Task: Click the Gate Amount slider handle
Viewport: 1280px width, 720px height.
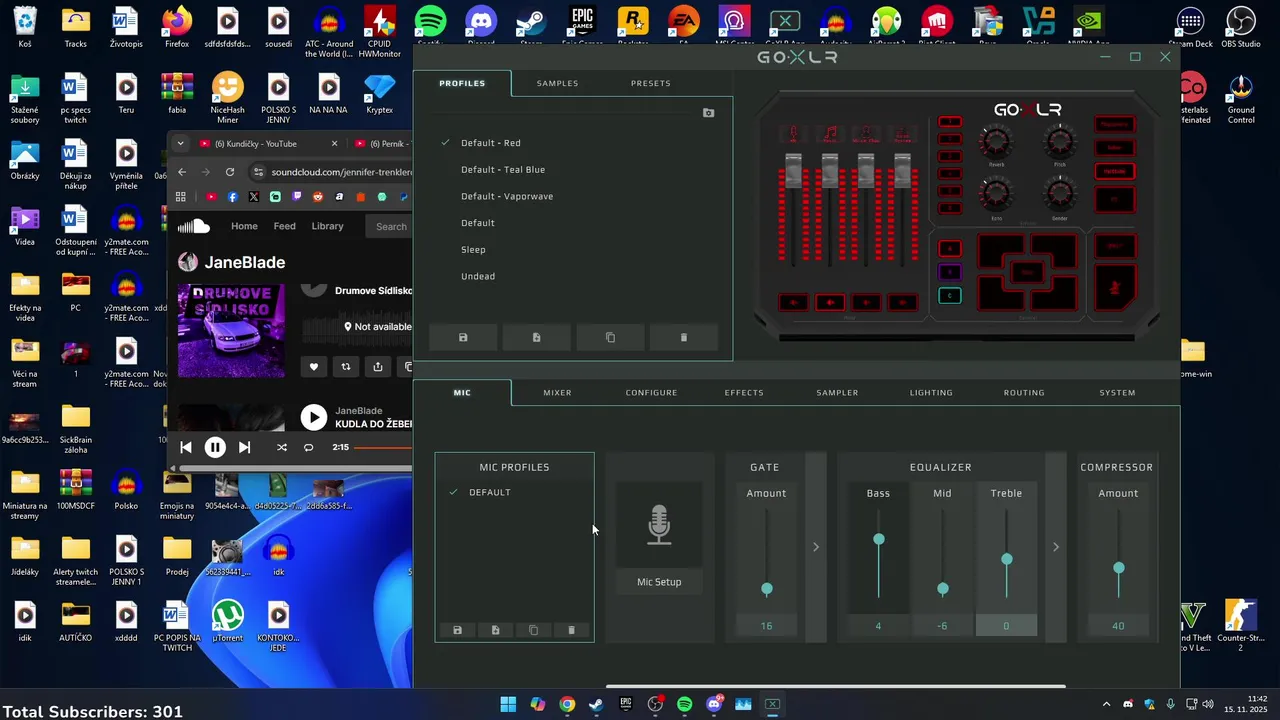Action: tap(767, 590)
